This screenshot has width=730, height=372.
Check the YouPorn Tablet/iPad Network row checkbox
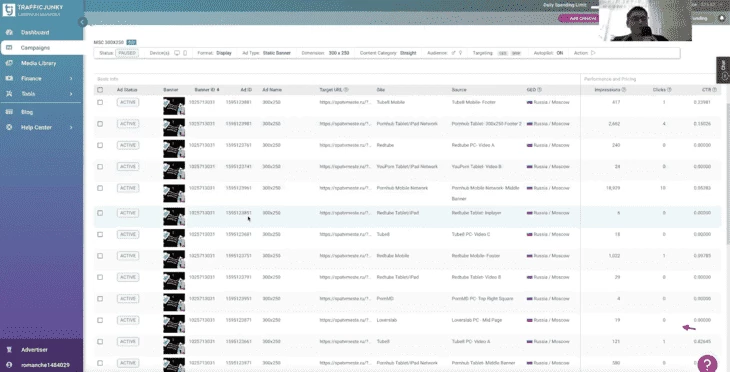[x=100, y=167]
